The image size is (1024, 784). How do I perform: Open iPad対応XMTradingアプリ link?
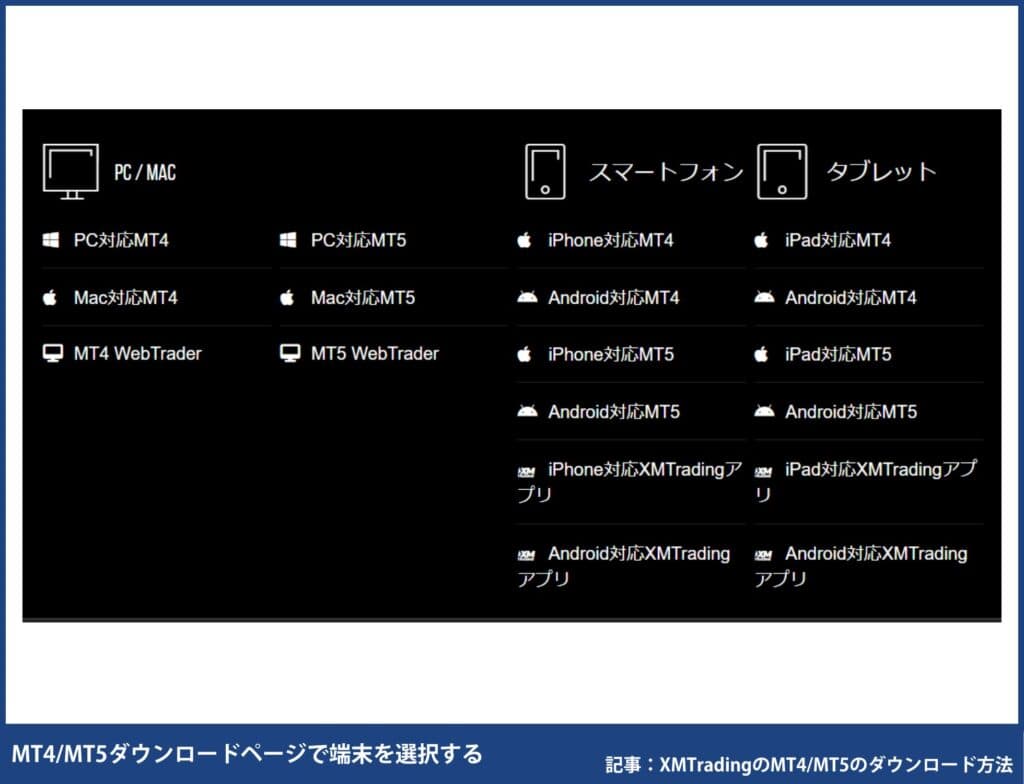pyautogui.click(x=866, y=482)
